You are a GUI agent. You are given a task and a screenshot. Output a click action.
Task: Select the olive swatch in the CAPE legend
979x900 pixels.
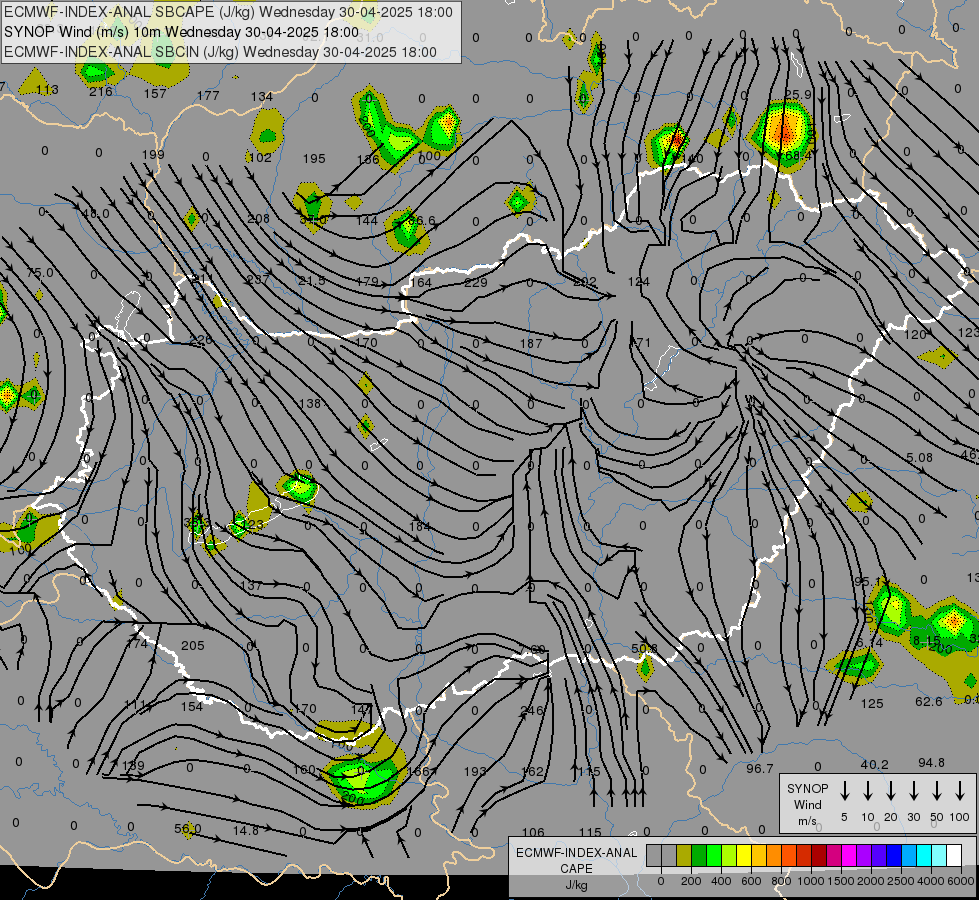tap(684, 856)
